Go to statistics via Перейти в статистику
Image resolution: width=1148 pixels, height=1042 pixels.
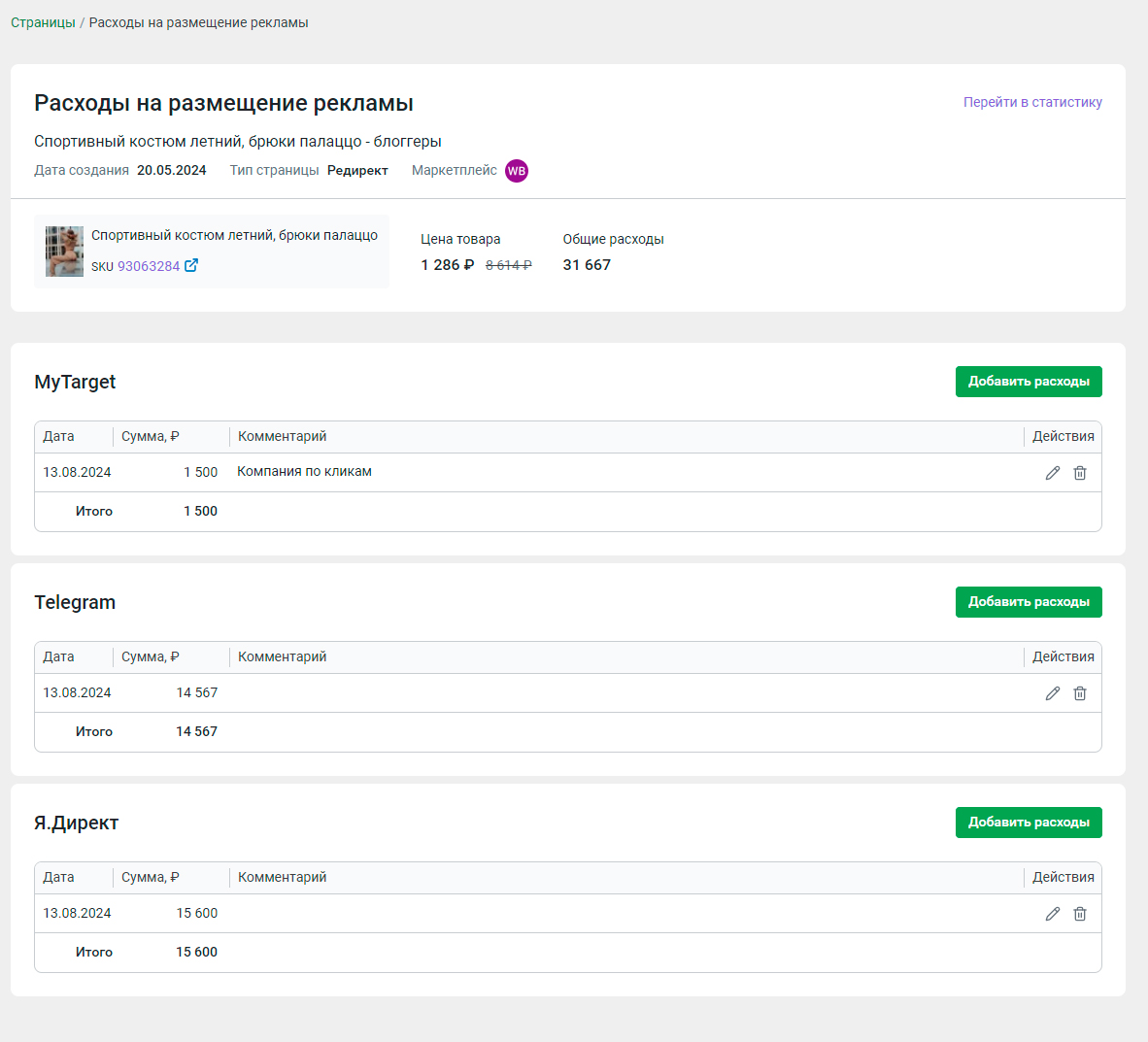pyautogui.click(x=1032, y=103)
